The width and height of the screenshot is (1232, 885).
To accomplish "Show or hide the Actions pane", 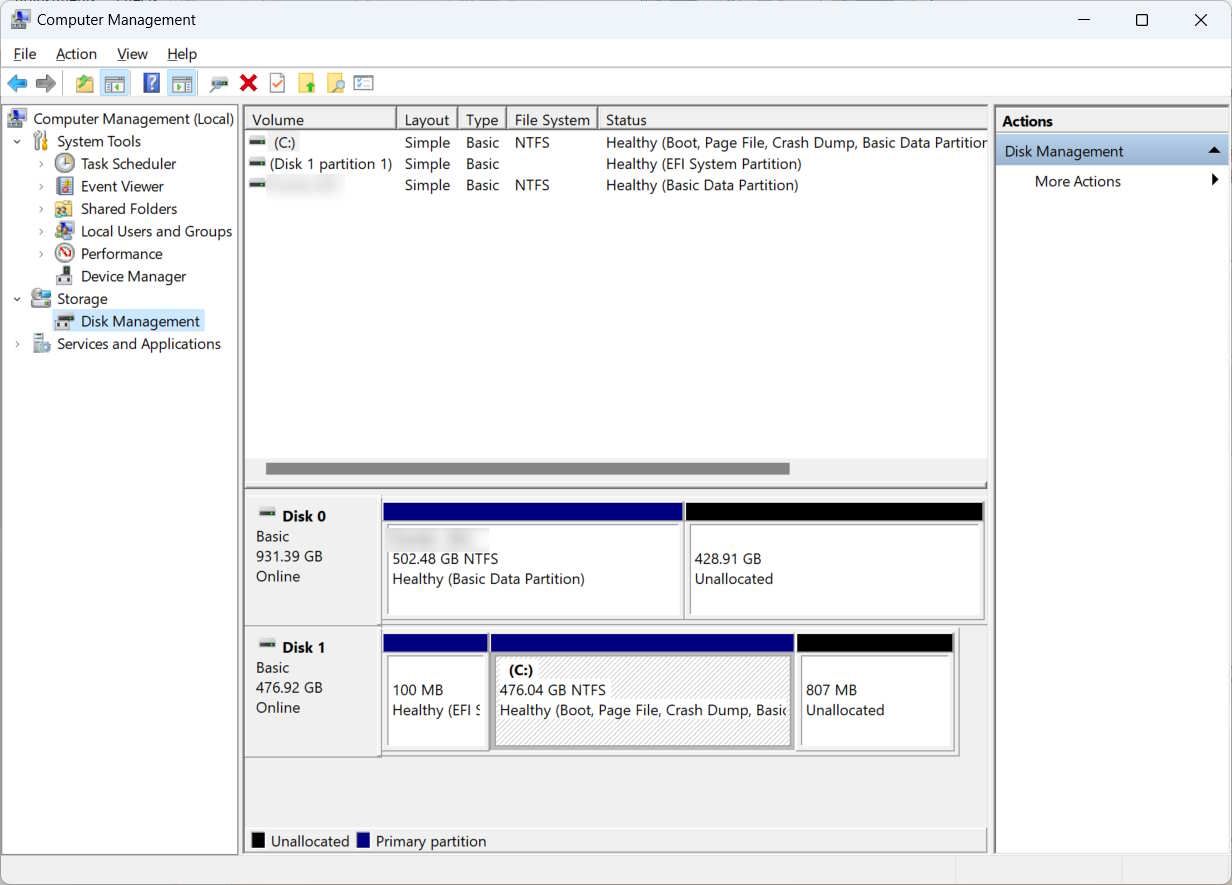I will pos(181,83).
